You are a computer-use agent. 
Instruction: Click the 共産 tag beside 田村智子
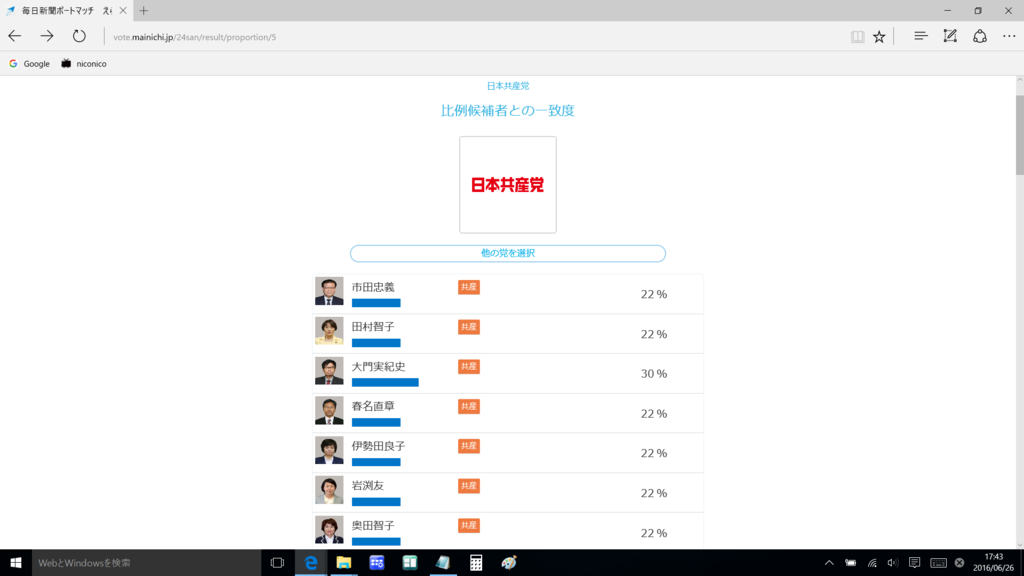click(469, 327)
